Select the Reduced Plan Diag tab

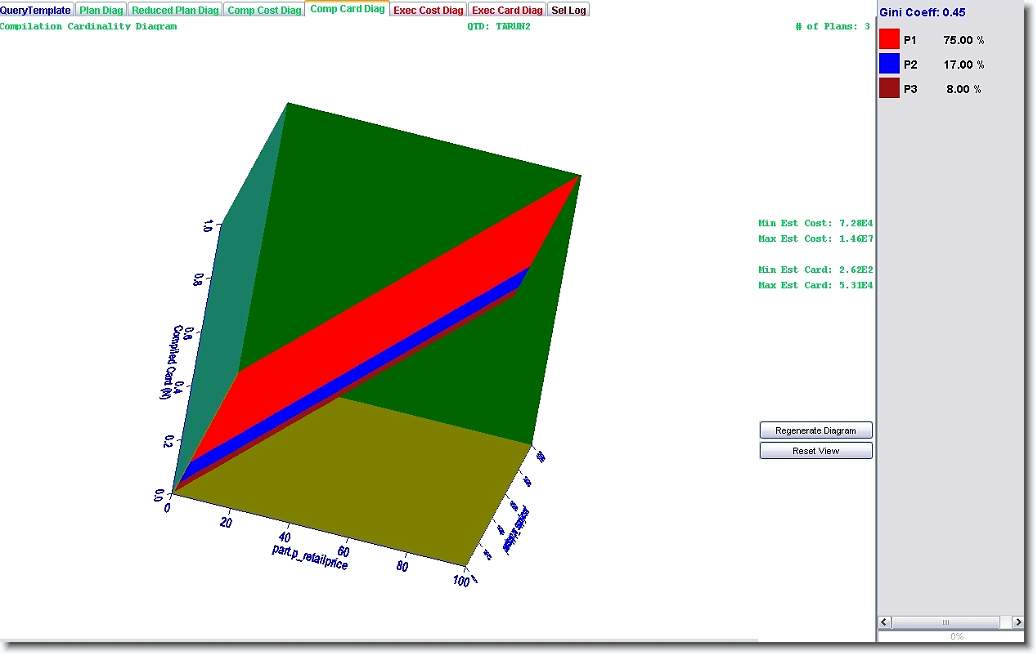point(175,10)
